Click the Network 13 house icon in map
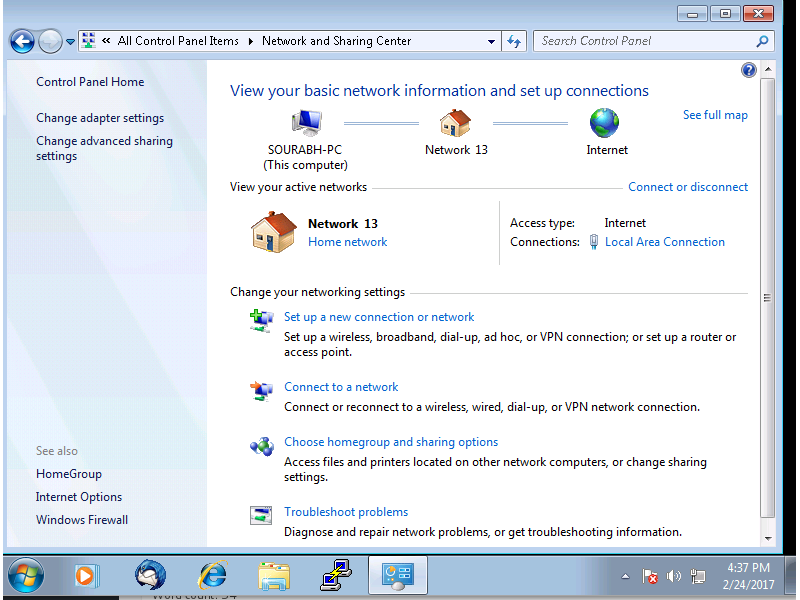Image resolution: width=800 pixels, height=600 pixels. pyautogui.click(x=455, y=123)
